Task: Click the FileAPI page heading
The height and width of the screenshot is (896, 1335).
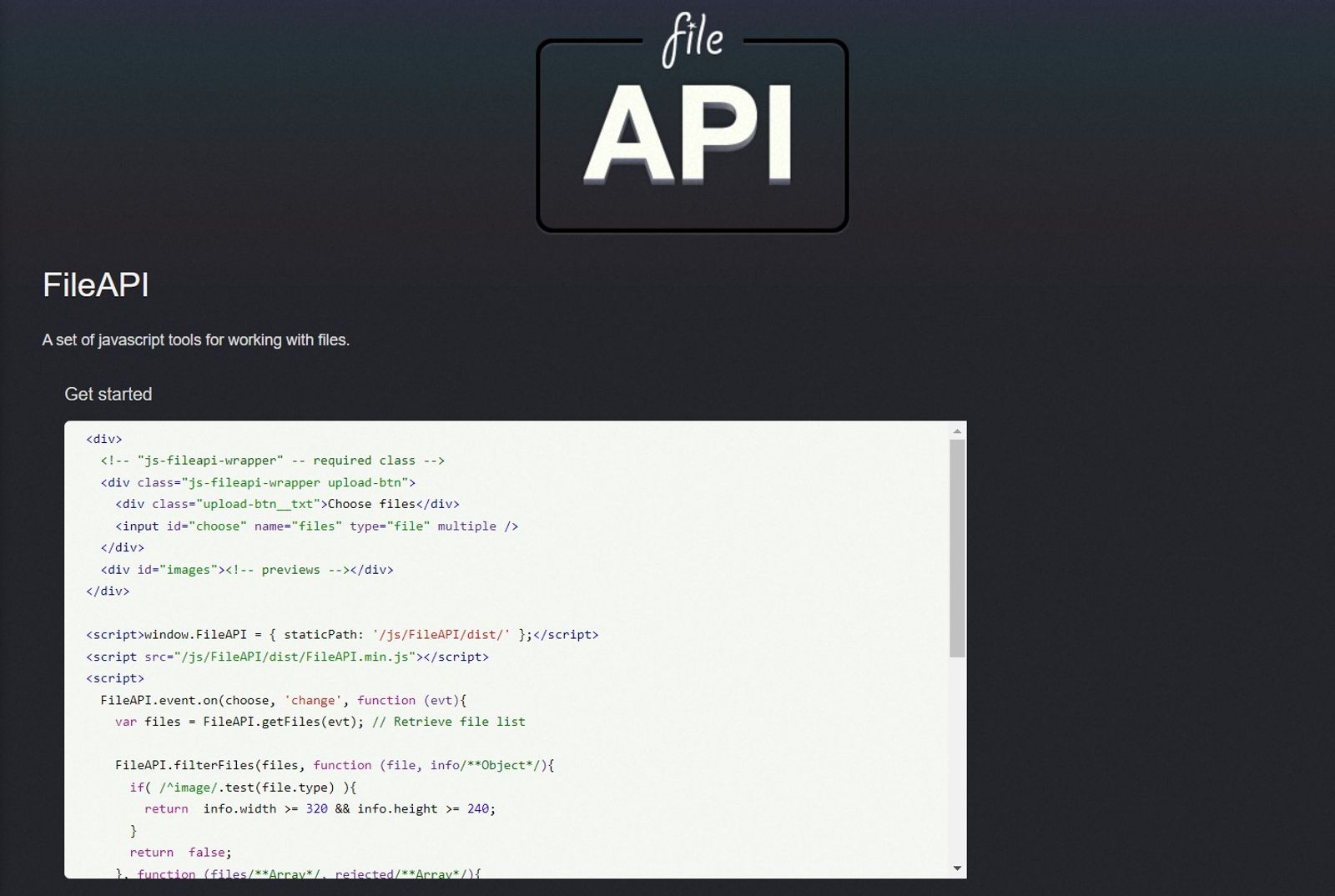Action: (96, 285)
